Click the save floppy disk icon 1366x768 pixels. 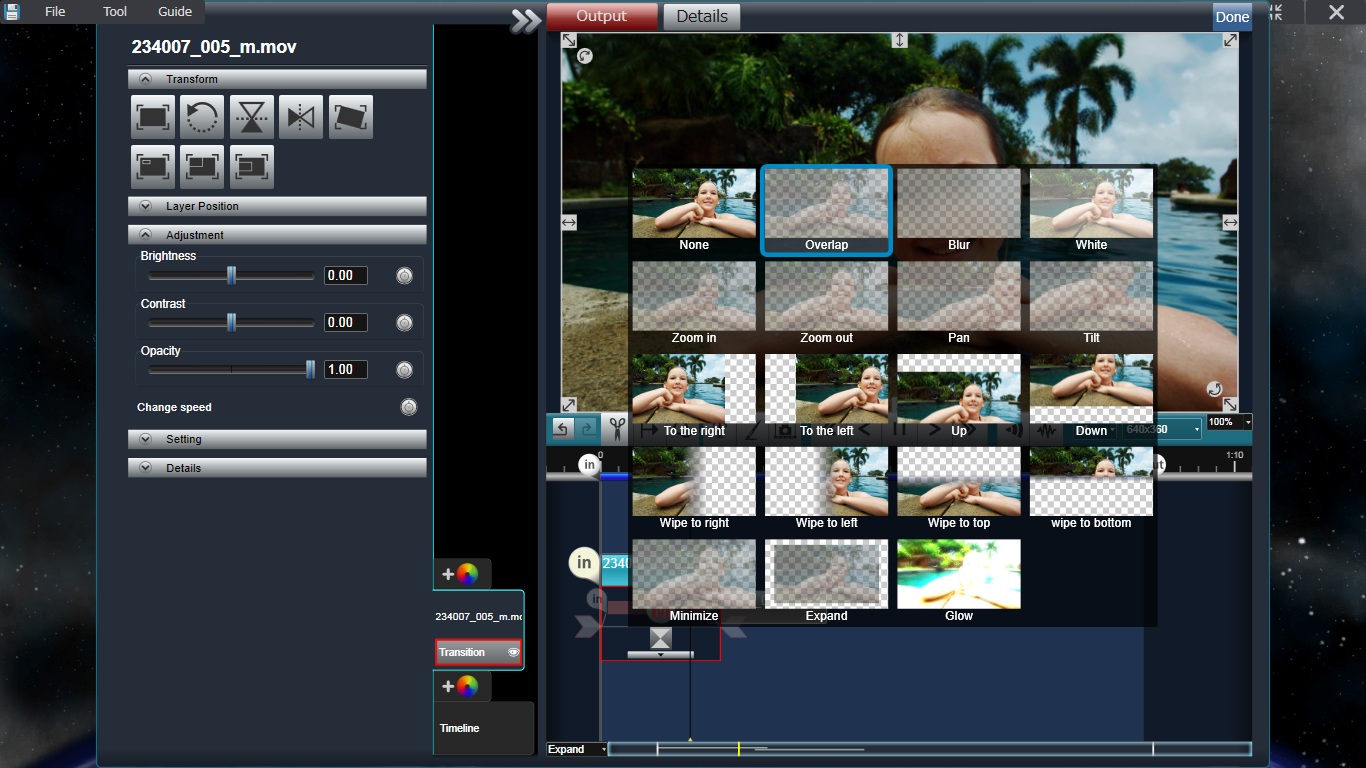12,12
